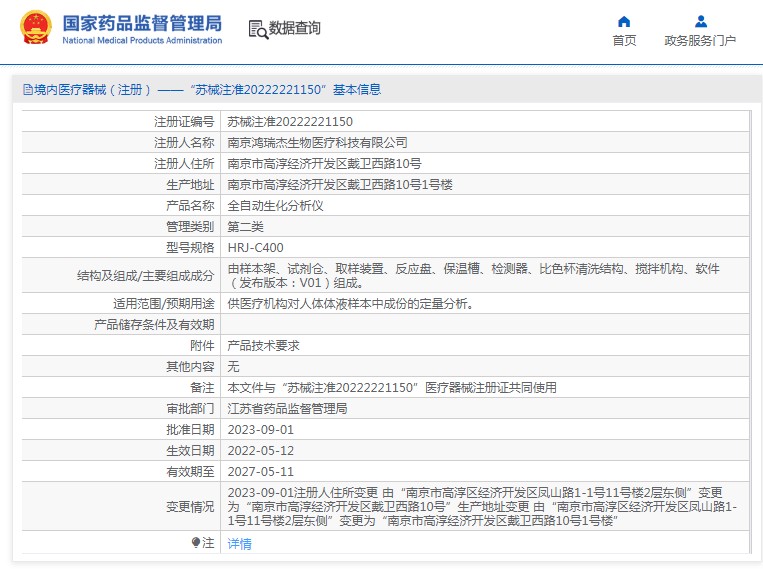Click the bullet icon beside 注
Image resolution: width=763 pixels, height=569 pixels.
pyautogui.click(x=196, y=542)
